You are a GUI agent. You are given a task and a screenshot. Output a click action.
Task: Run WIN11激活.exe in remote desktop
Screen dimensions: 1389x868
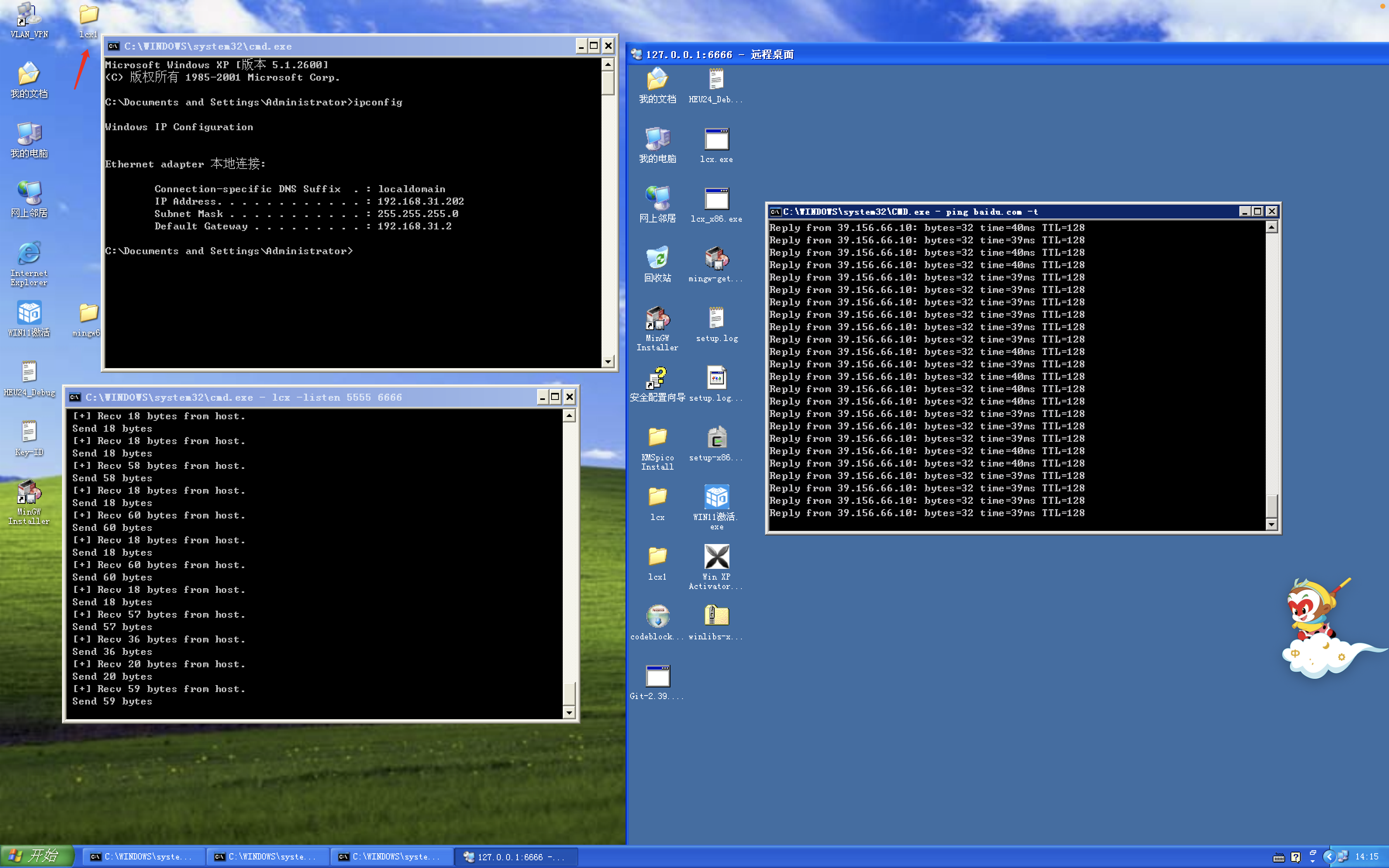coord(716,508)
